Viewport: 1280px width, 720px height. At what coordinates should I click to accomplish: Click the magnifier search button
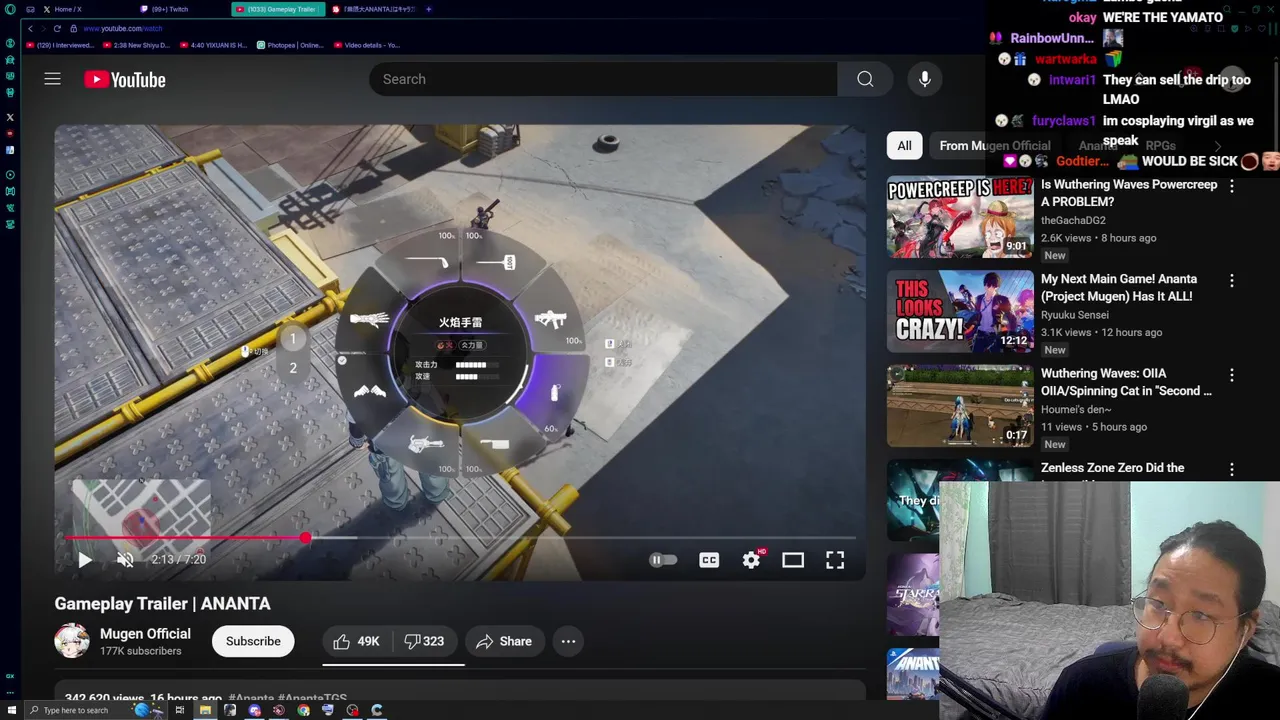865,79
